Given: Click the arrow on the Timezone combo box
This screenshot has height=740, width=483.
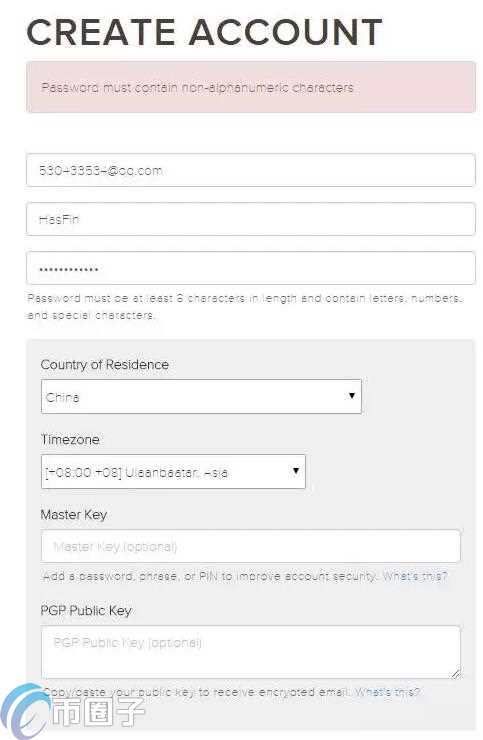Looking at the screenshot, I should click(296, 471).
